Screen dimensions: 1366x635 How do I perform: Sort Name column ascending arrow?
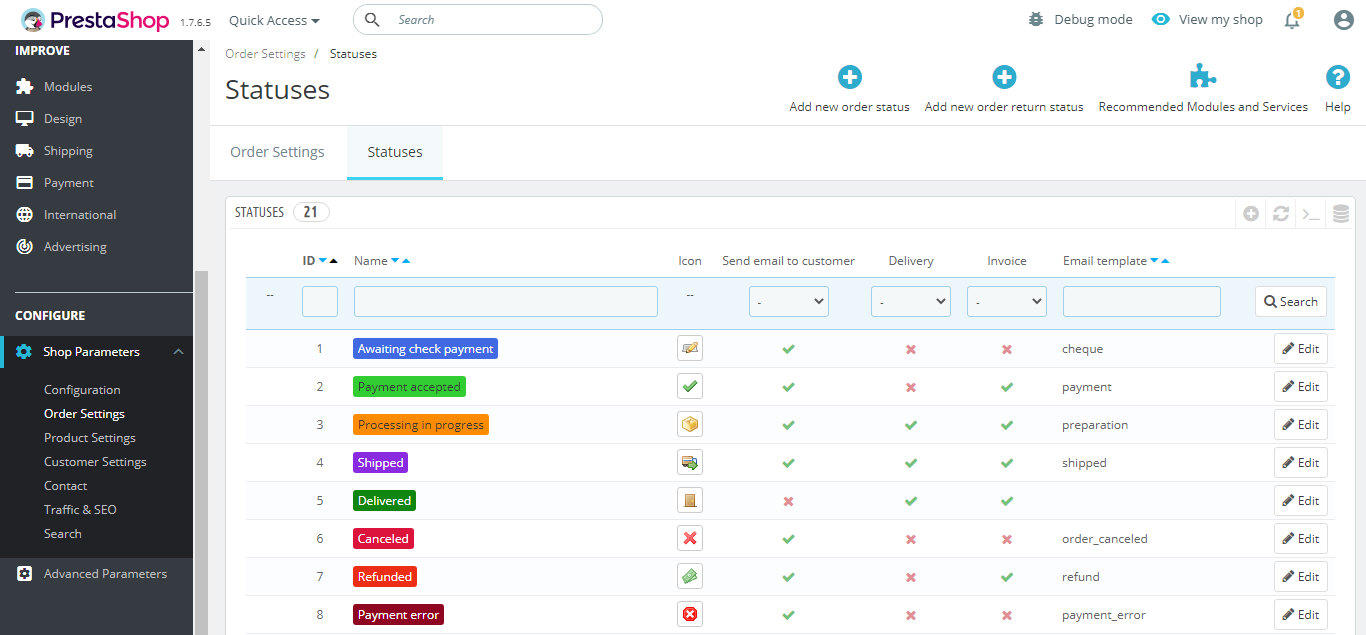pos(406,261)
